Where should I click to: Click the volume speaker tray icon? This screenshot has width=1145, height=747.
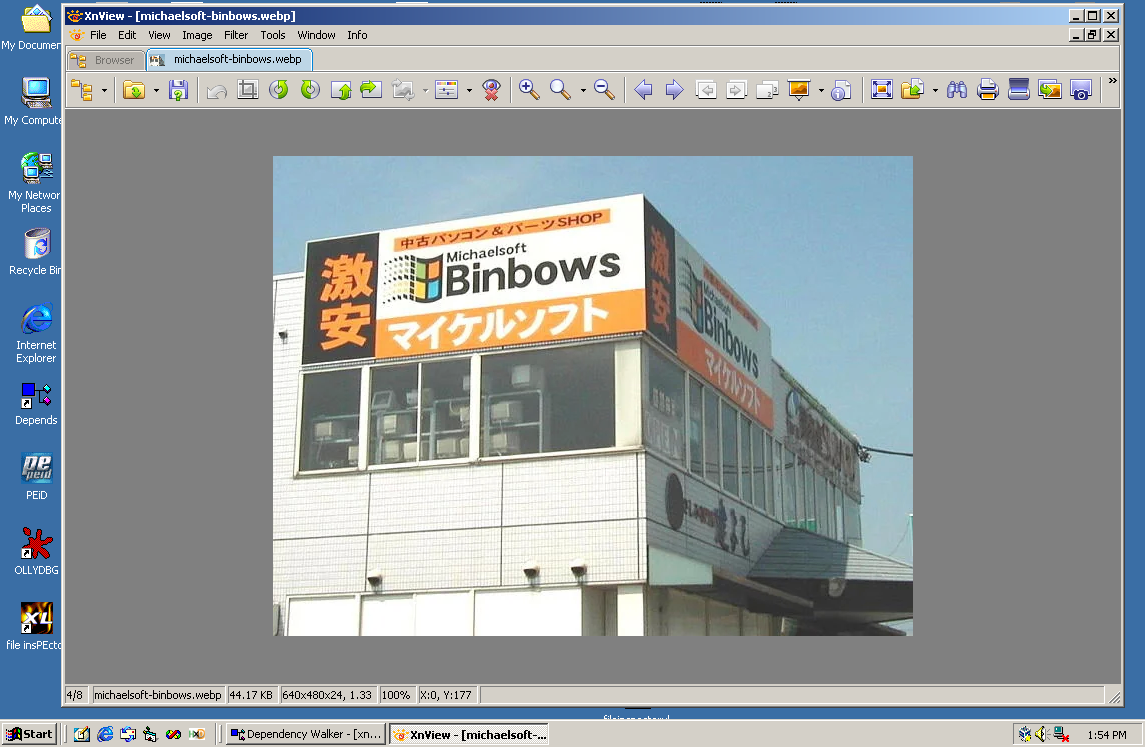1043,734
